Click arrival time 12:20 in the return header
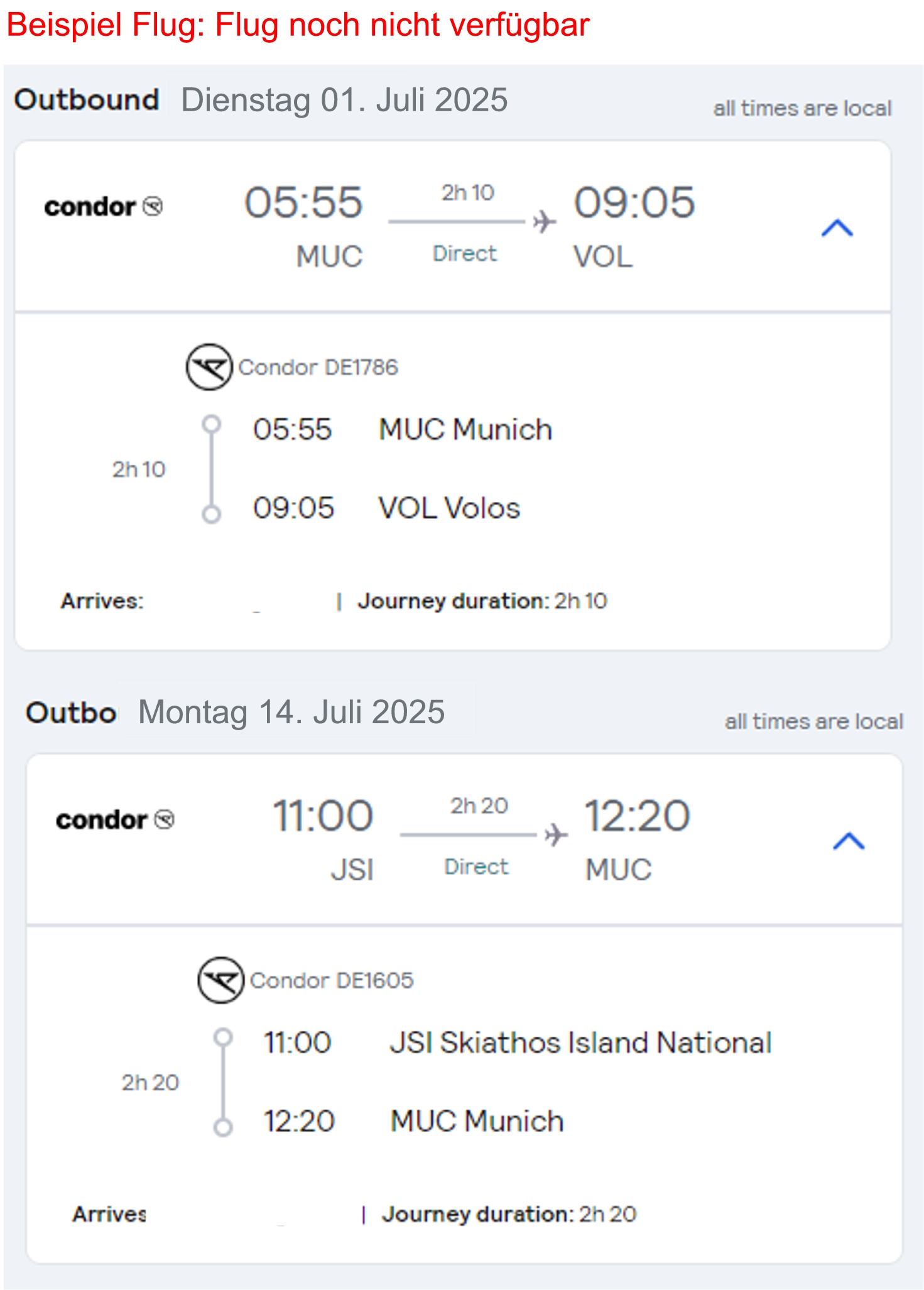 point(637,816)
